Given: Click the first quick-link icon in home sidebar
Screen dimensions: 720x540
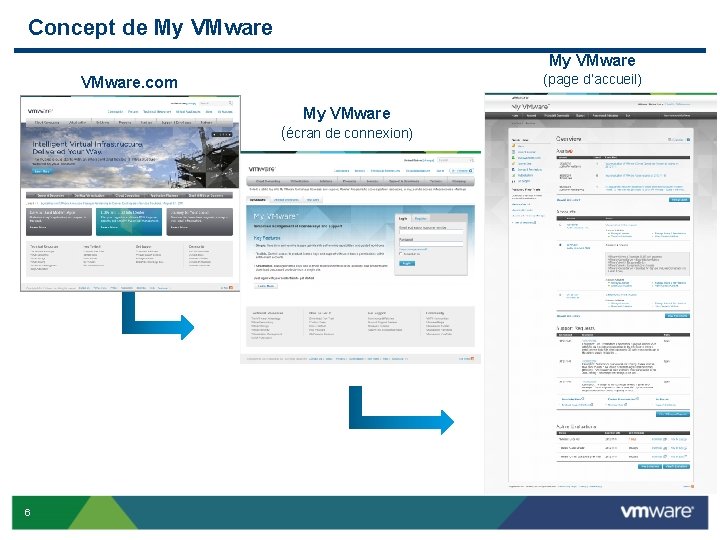Looking at the screenshot, I should click(514, 146).
